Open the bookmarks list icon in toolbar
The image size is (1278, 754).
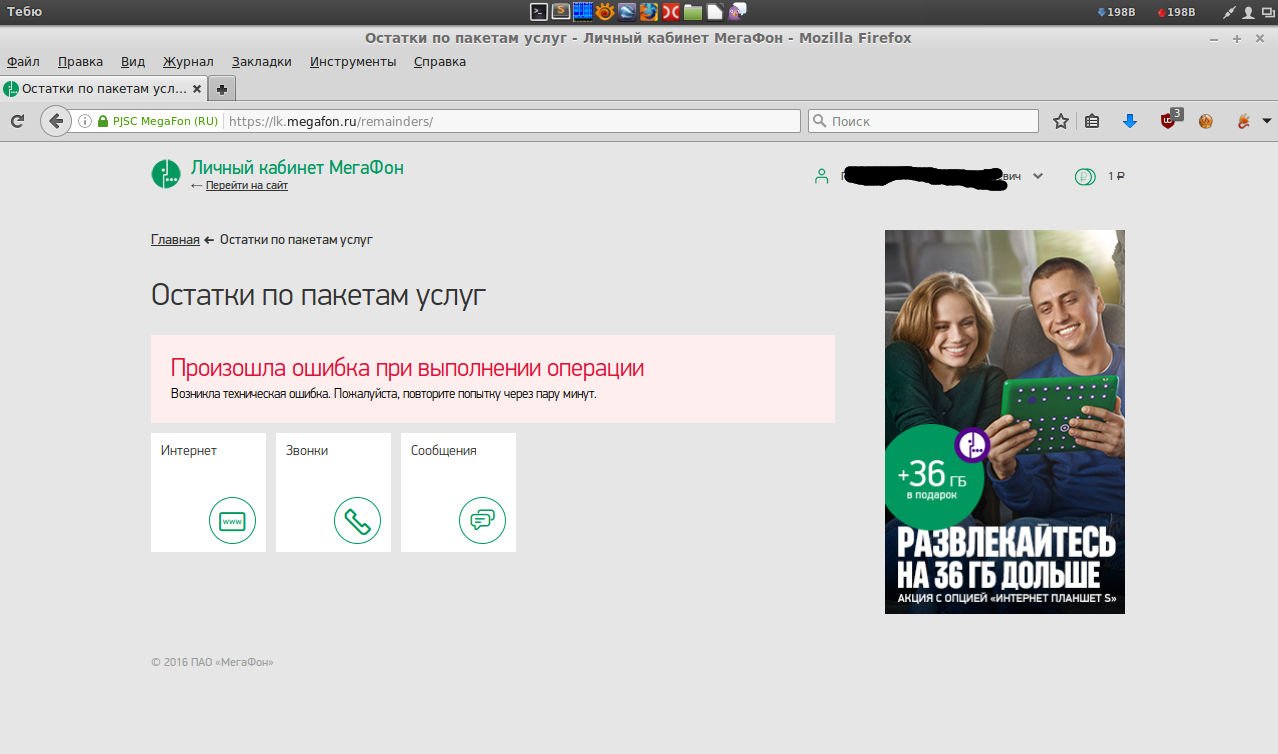pos(1092,121)
